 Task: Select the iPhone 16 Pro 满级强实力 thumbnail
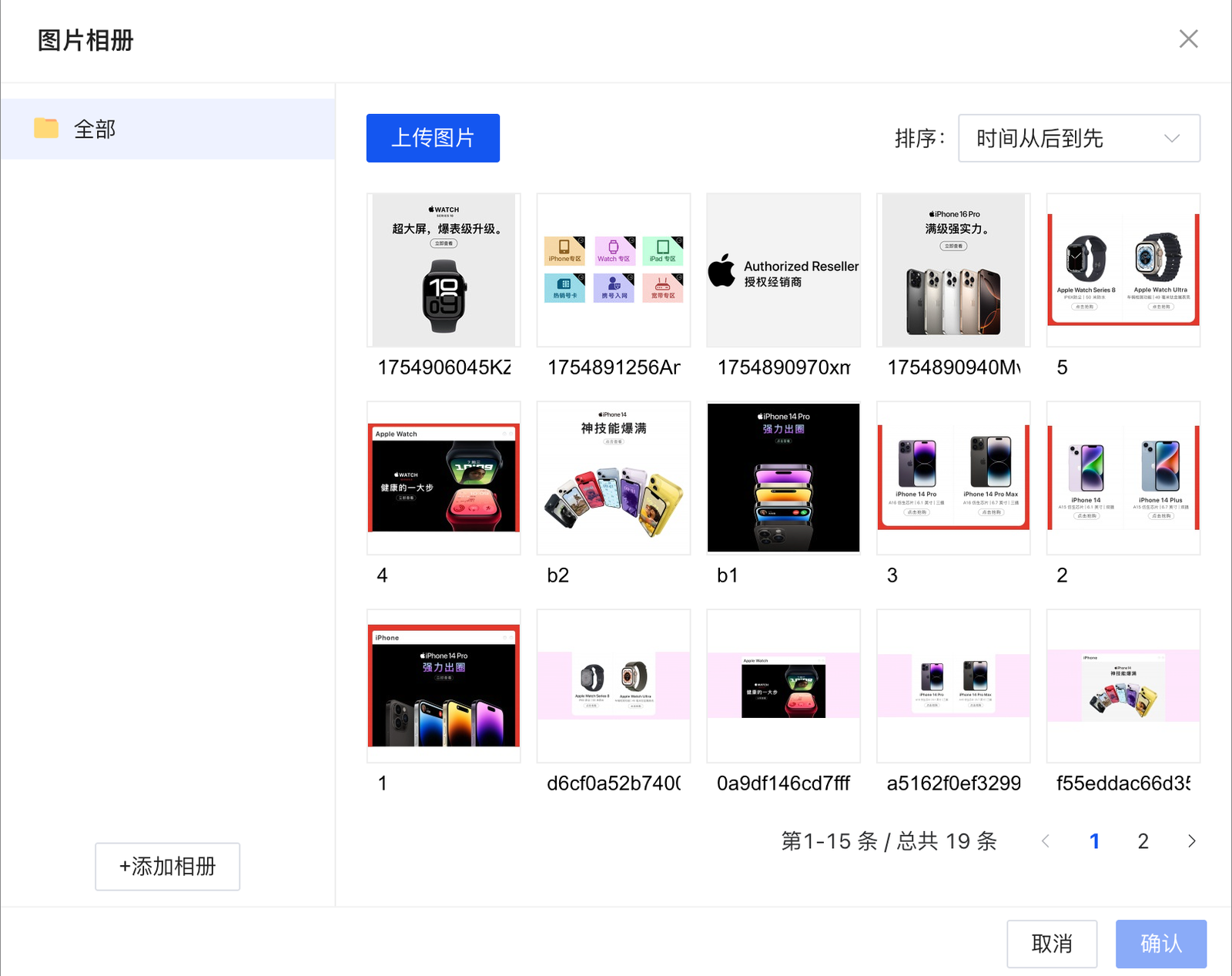(x=953, y=270)
